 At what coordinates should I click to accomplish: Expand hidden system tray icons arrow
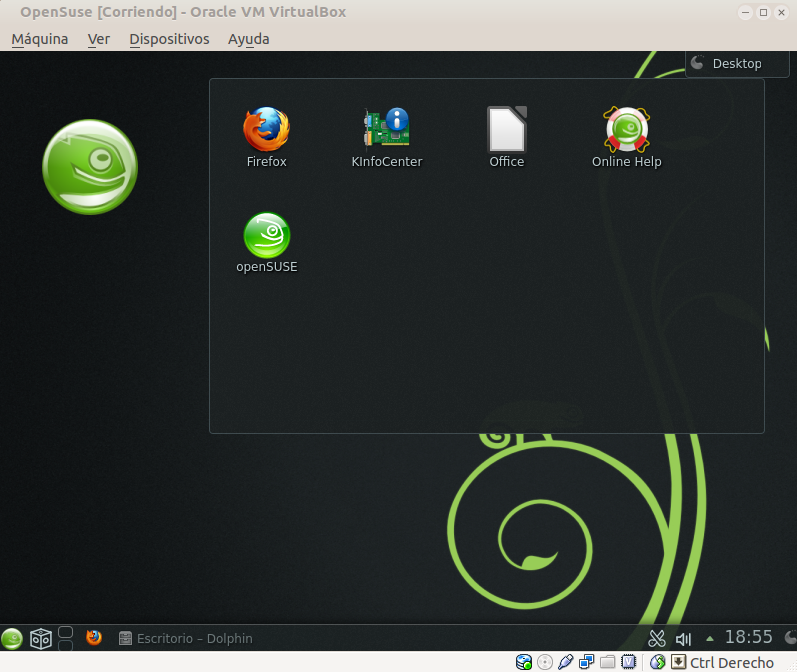pyautogui.click(x=710, y=638)
